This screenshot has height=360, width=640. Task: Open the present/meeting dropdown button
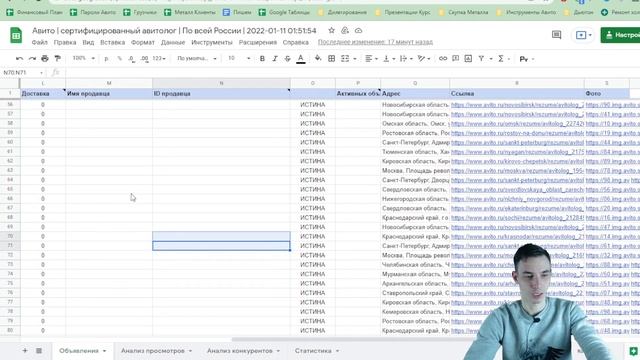[x=584, y=35]
